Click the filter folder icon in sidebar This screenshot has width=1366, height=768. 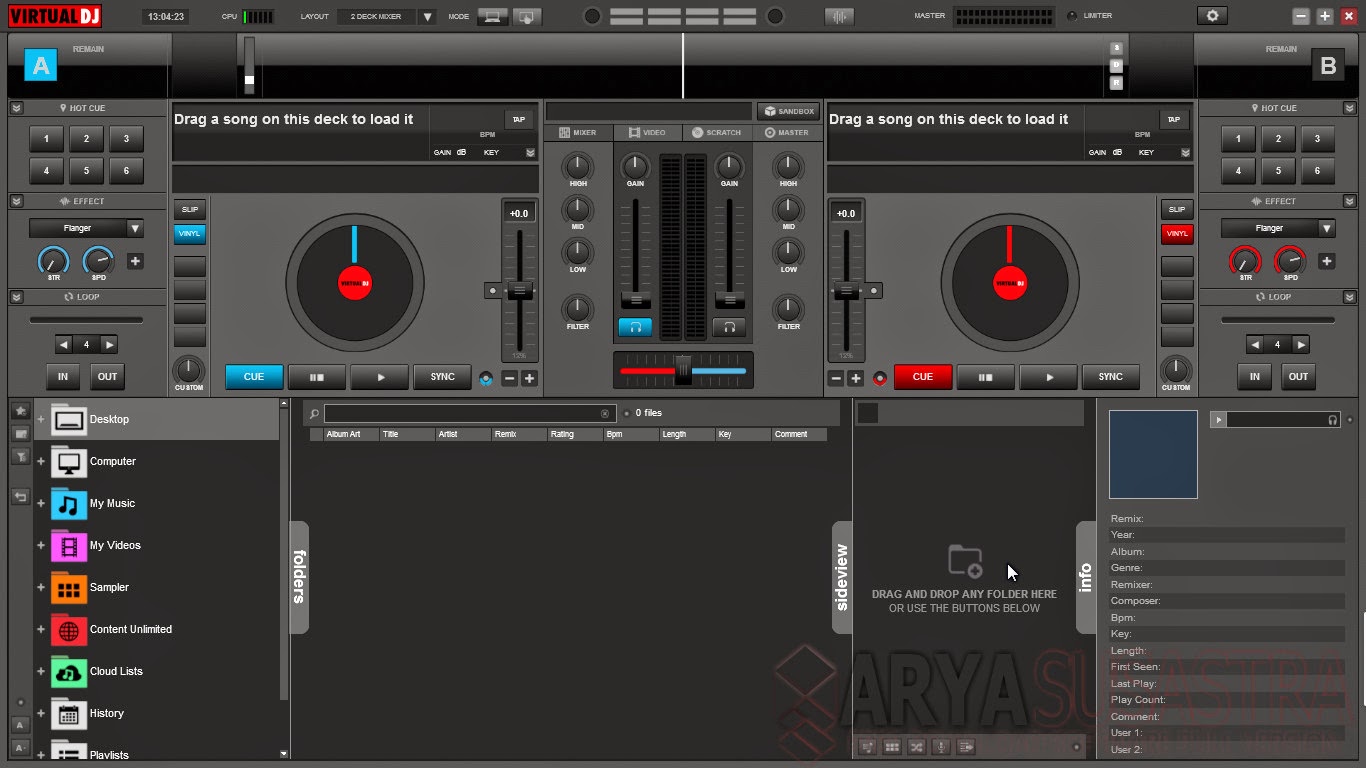tap(20, 457)
